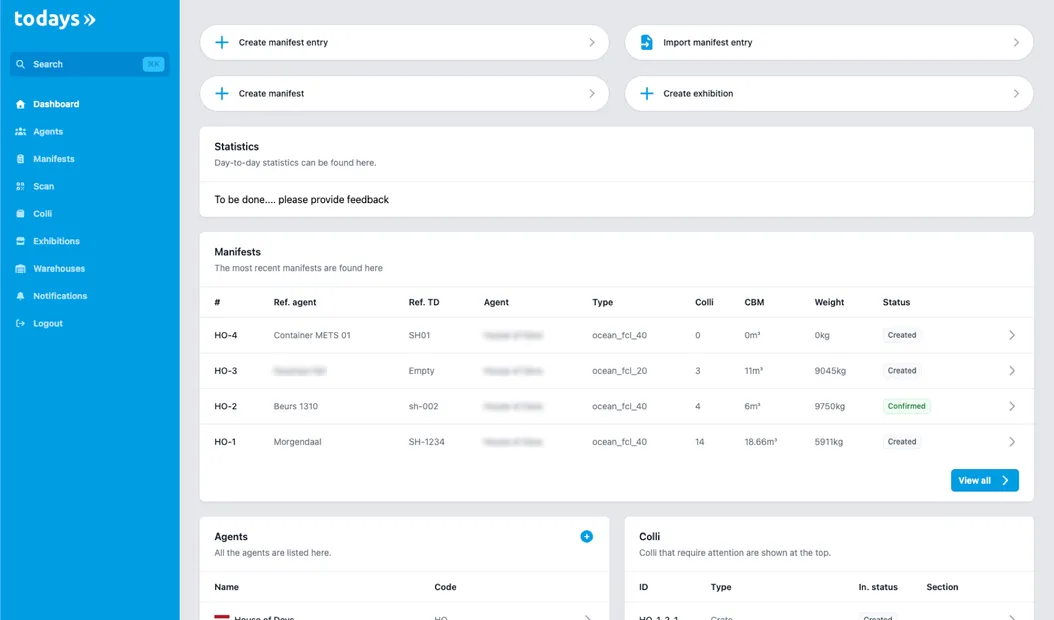
Task: Click import file icon on Import manifest entry
Action: 647,42
